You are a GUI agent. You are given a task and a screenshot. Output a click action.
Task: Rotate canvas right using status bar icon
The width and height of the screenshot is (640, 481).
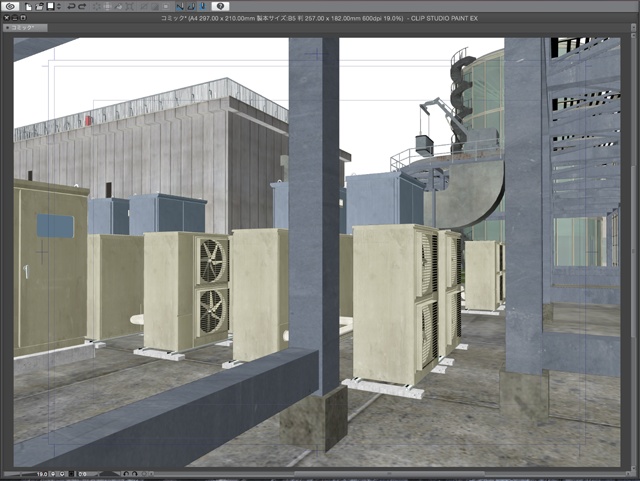[x=135, y=474]
